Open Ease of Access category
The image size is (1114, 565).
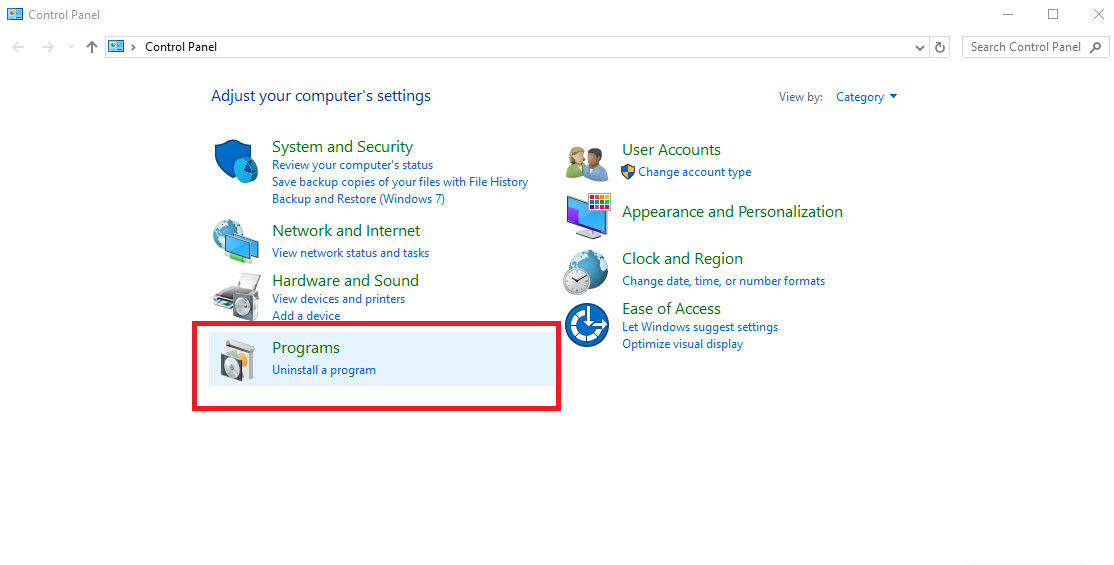click(x=671, y=308)
